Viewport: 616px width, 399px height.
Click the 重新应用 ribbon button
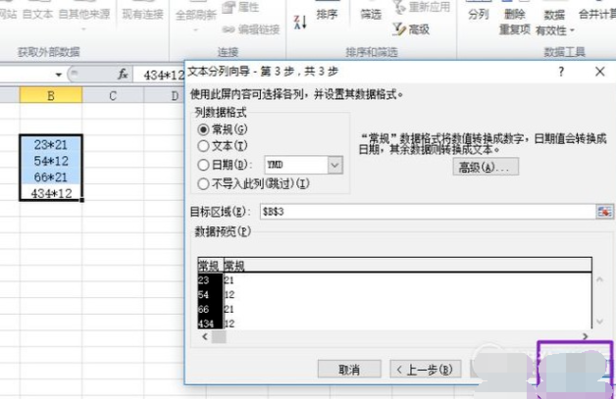click(421, 7)
